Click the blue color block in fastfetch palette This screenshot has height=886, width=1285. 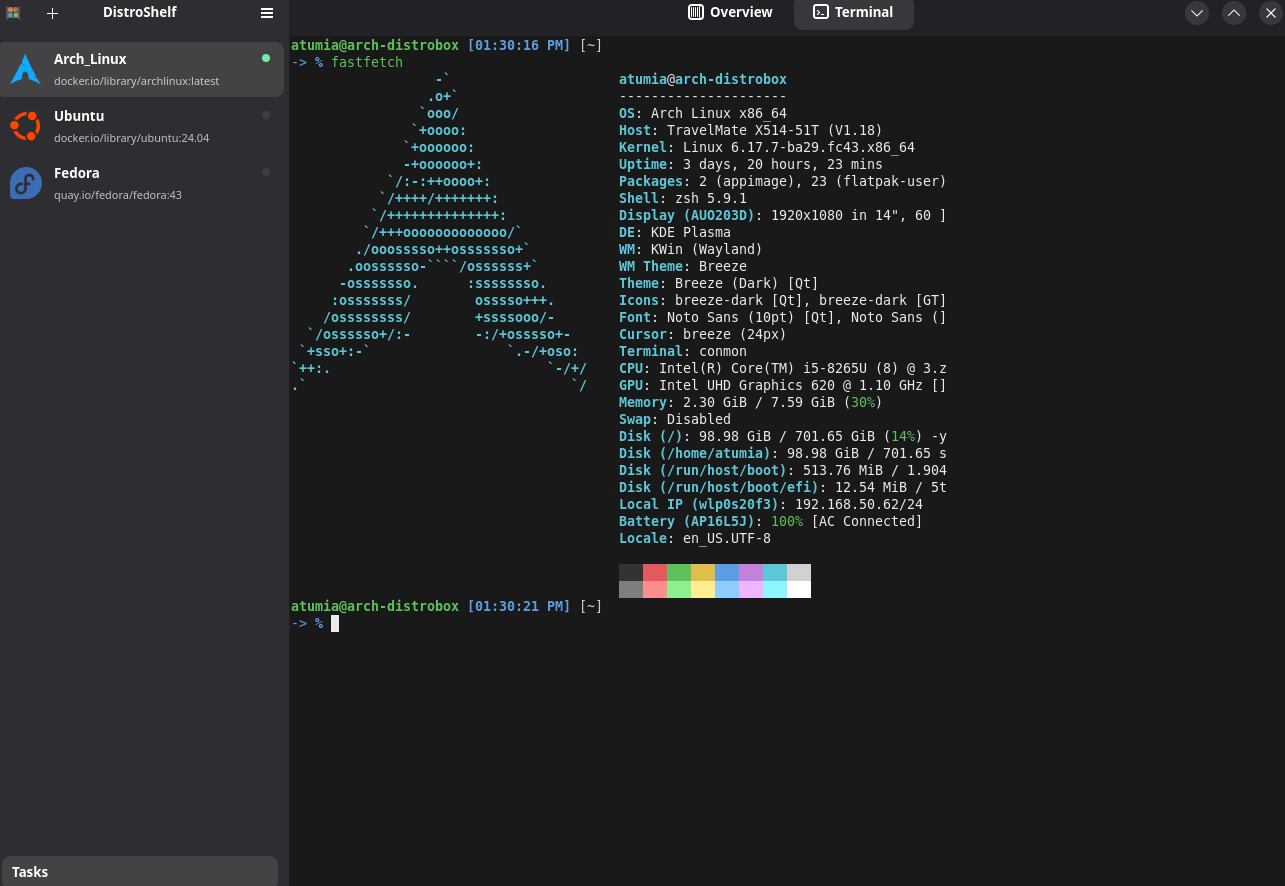point(727,572)
